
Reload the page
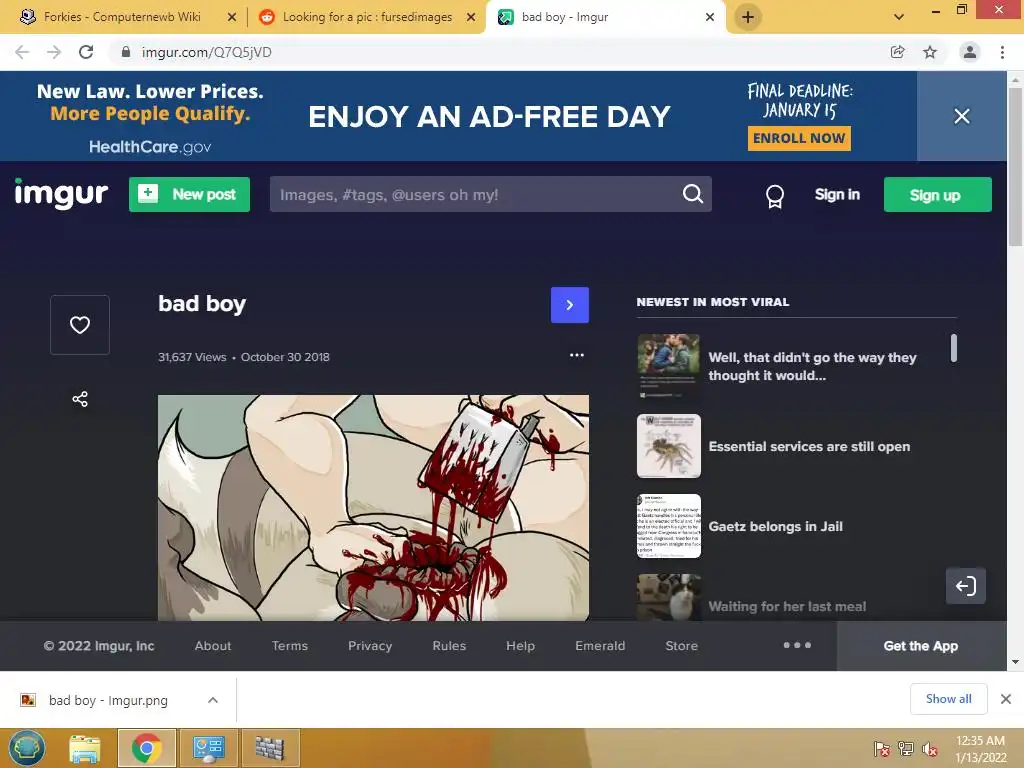(86, 52)
